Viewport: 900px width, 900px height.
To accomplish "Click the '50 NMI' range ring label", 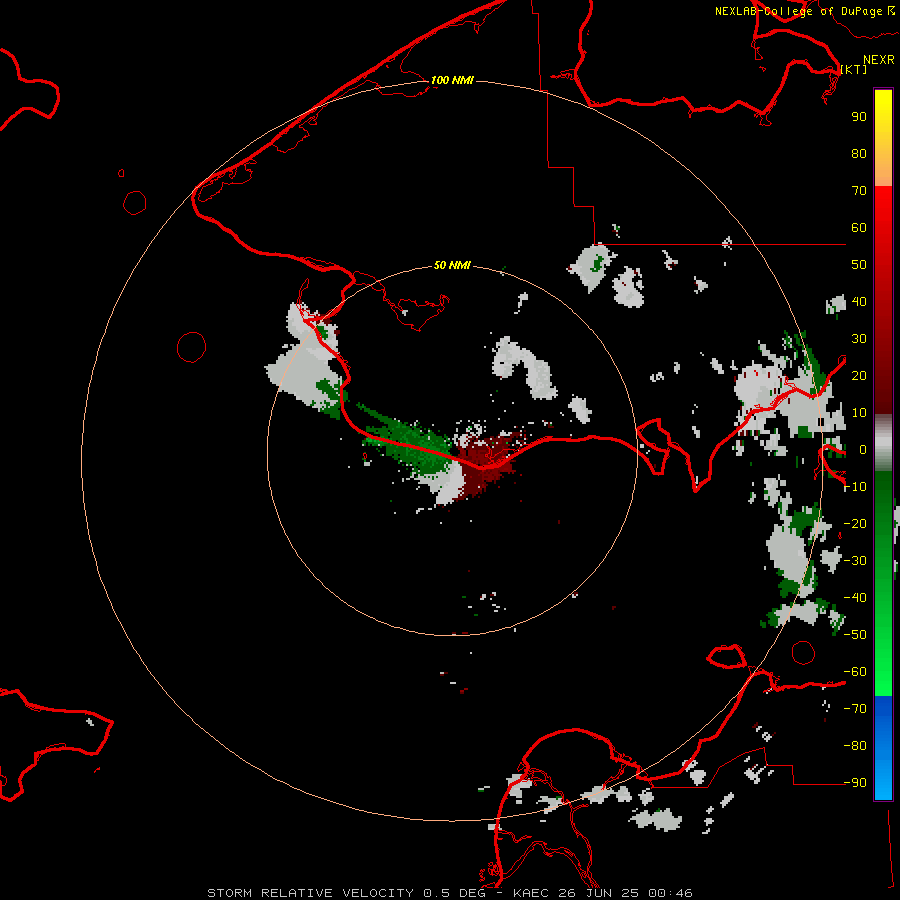I will (452, 265).
